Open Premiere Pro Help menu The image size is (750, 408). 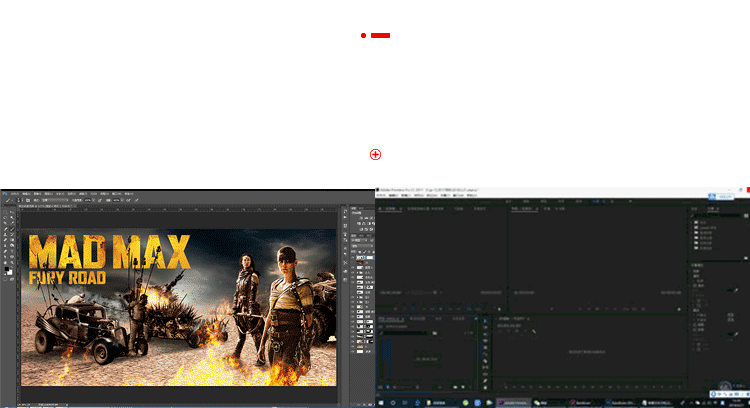[472, 195]
